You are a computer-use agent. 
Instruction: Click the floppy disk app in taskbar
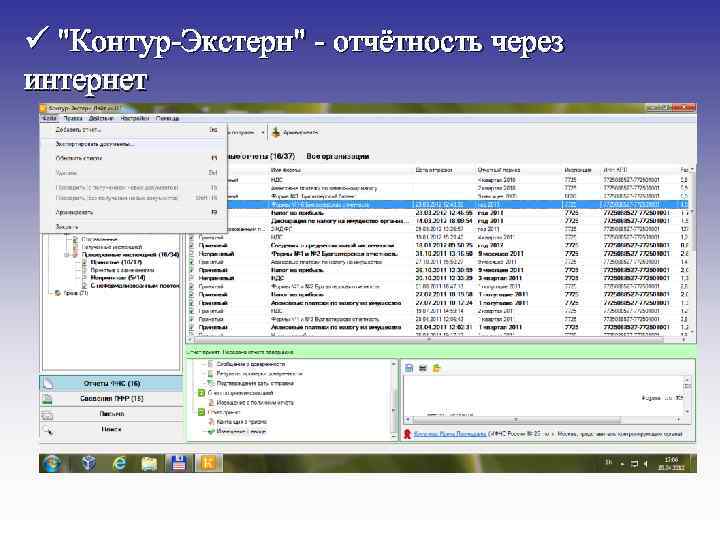click(x=179, y=463)
